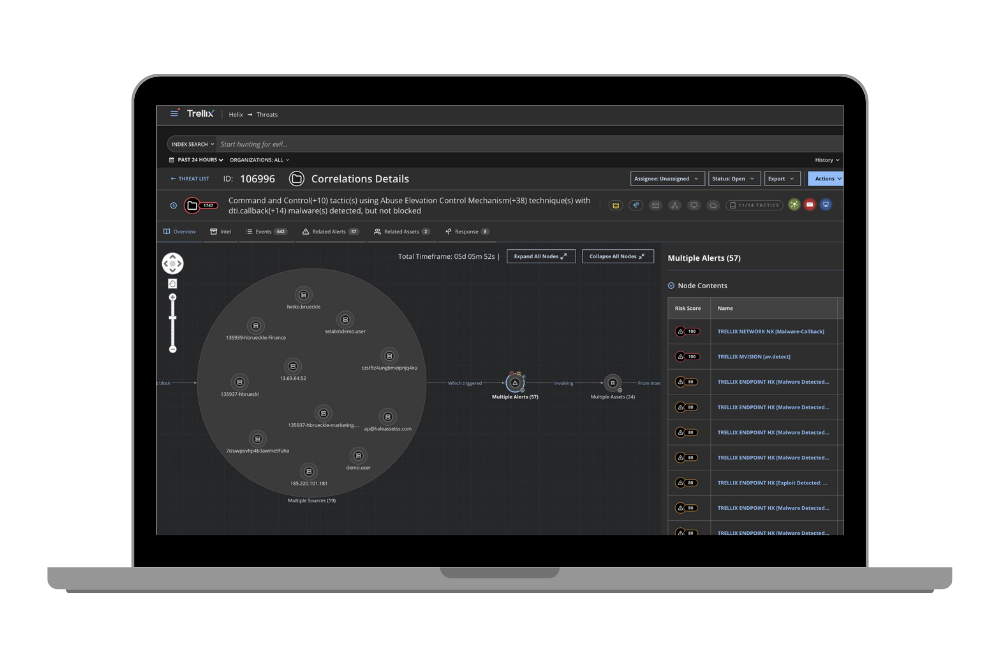Switch to the Overview tab
This screenshot has height=667, width=1000.
click(180, 231)
